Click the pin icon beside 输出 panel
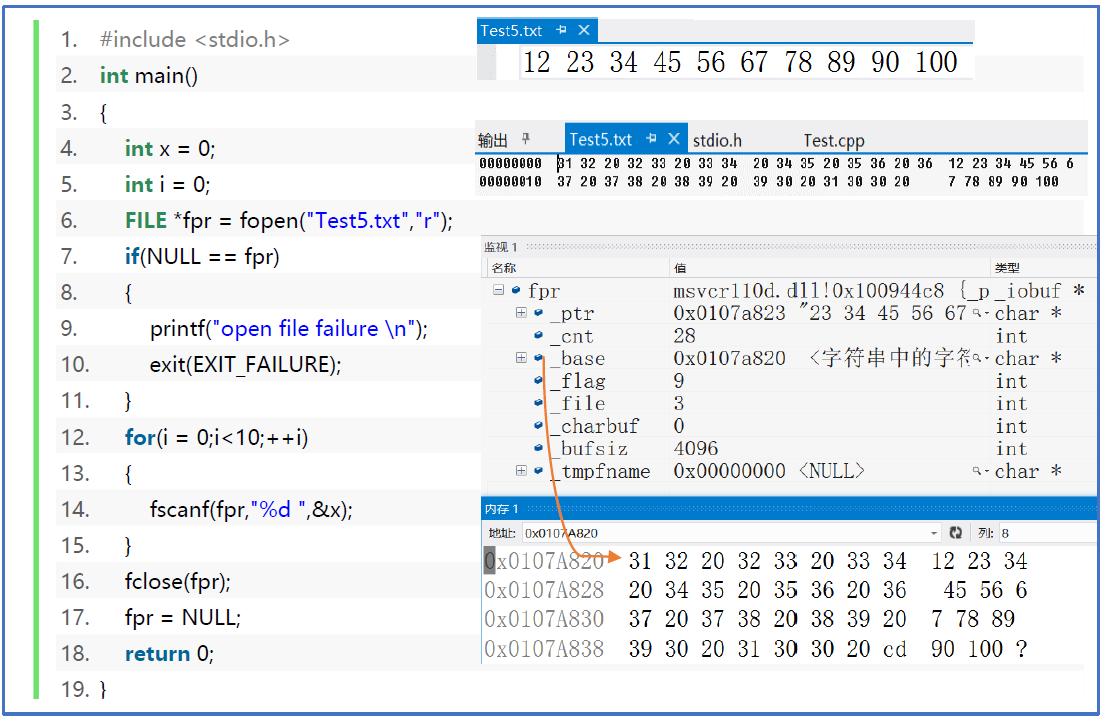 pyautogui.click(x=527, y=140)
